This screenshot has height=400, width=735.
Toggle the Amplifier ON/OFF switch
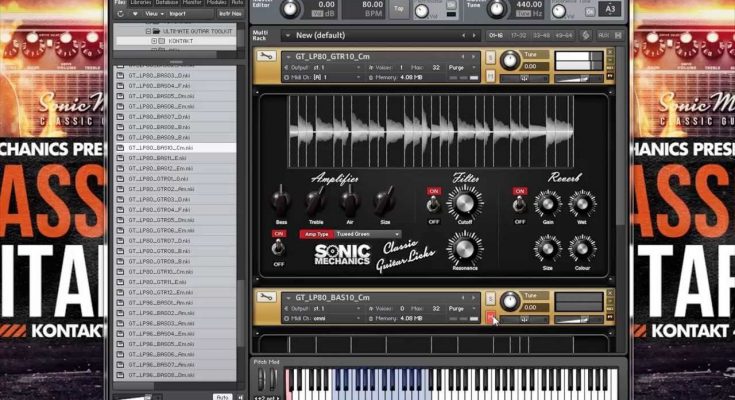click(278, 248)
